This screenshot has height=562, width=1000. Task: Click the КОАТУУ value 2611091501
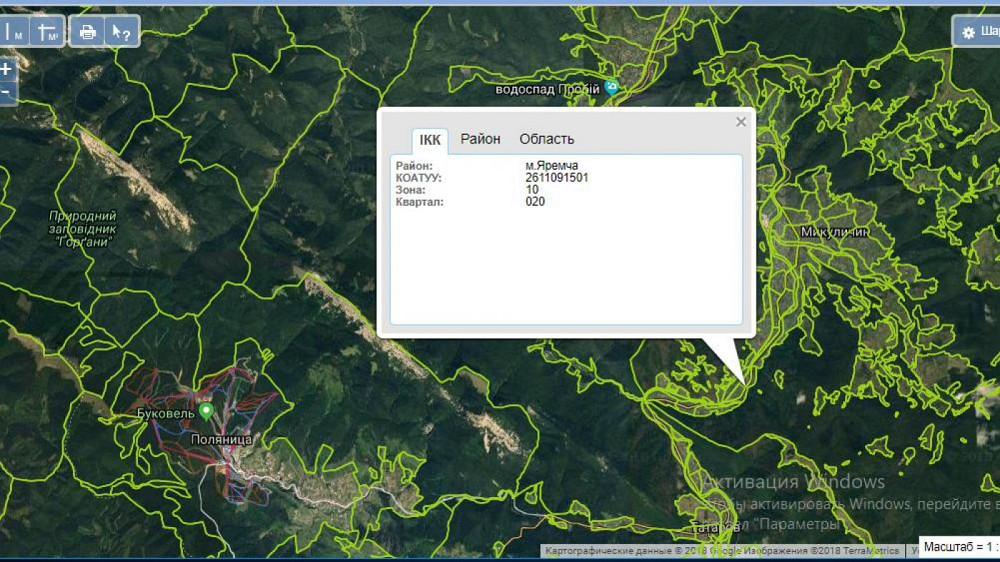[x=556, y=177]
